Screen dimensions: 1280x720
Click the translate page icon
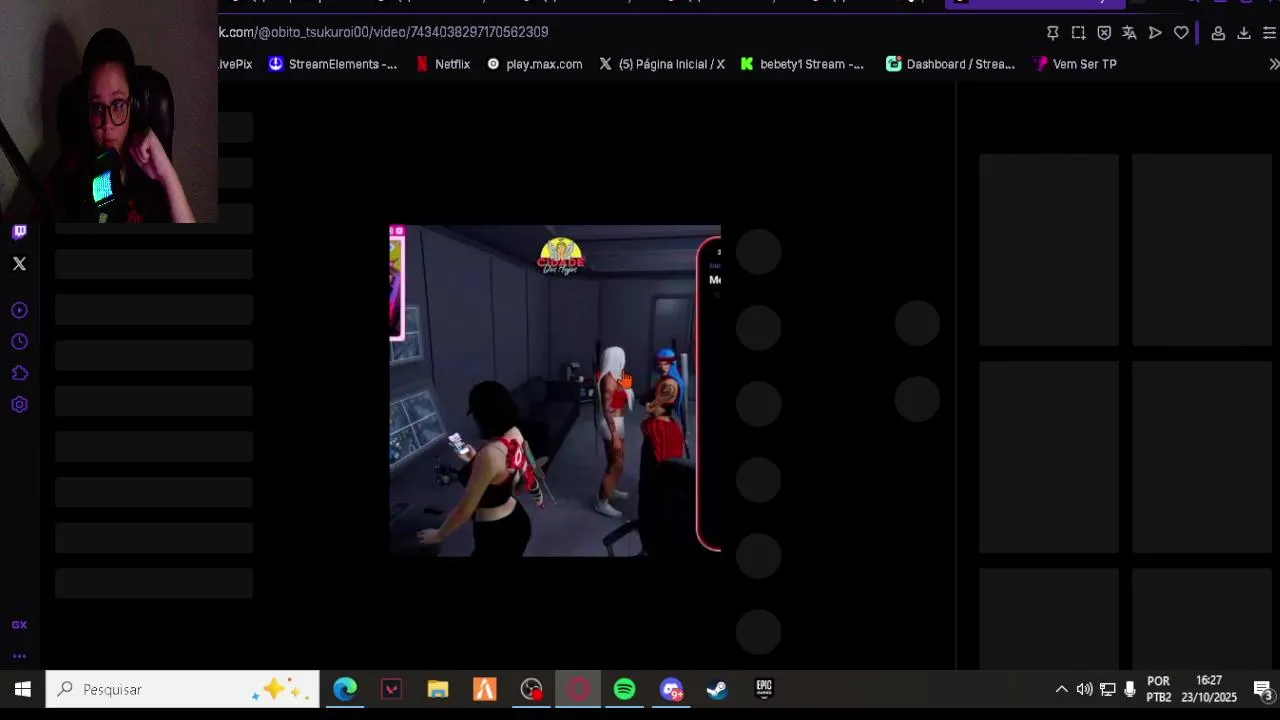(x=1129, y=33)
